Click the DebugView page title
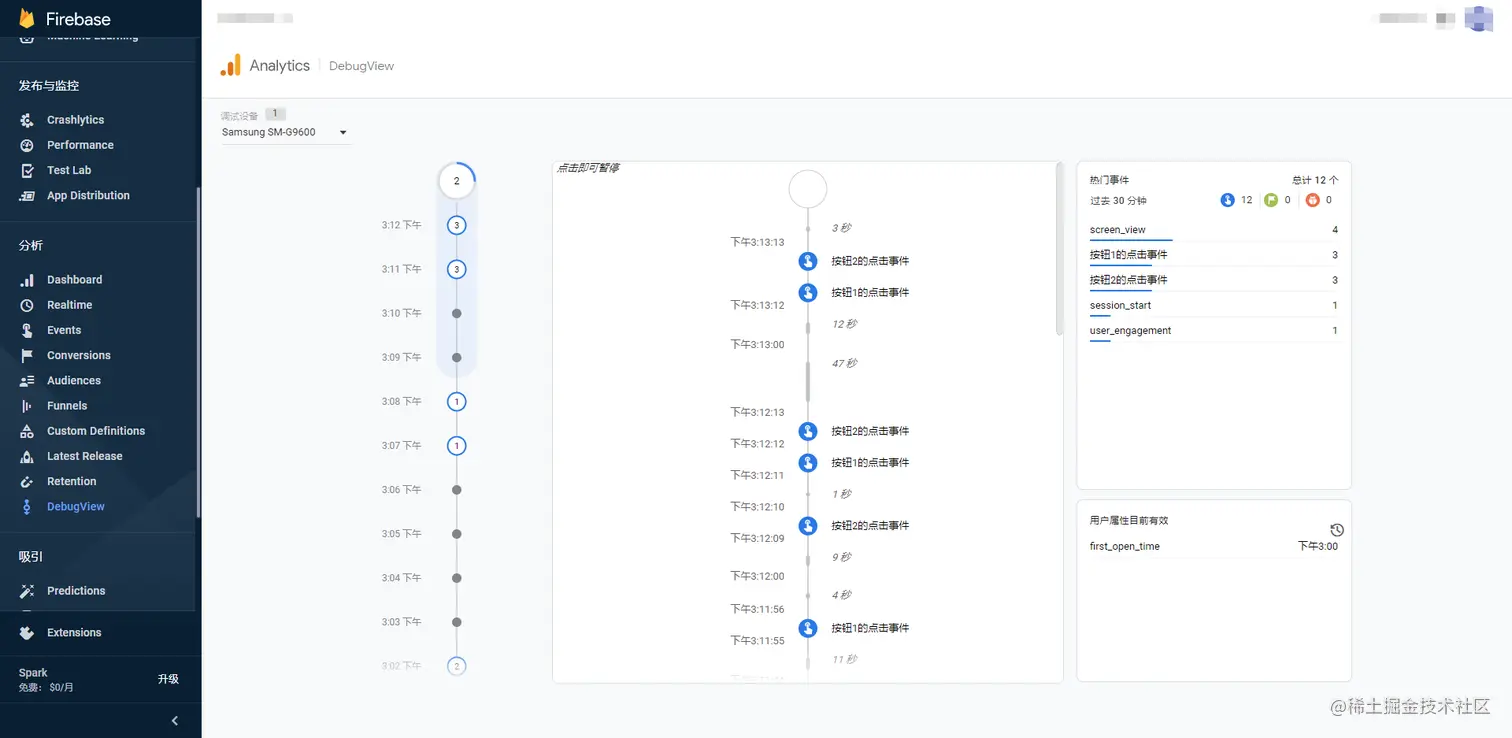Viewport: 1512px width, 738px height. pyautogui.click(x=362, y=66)
